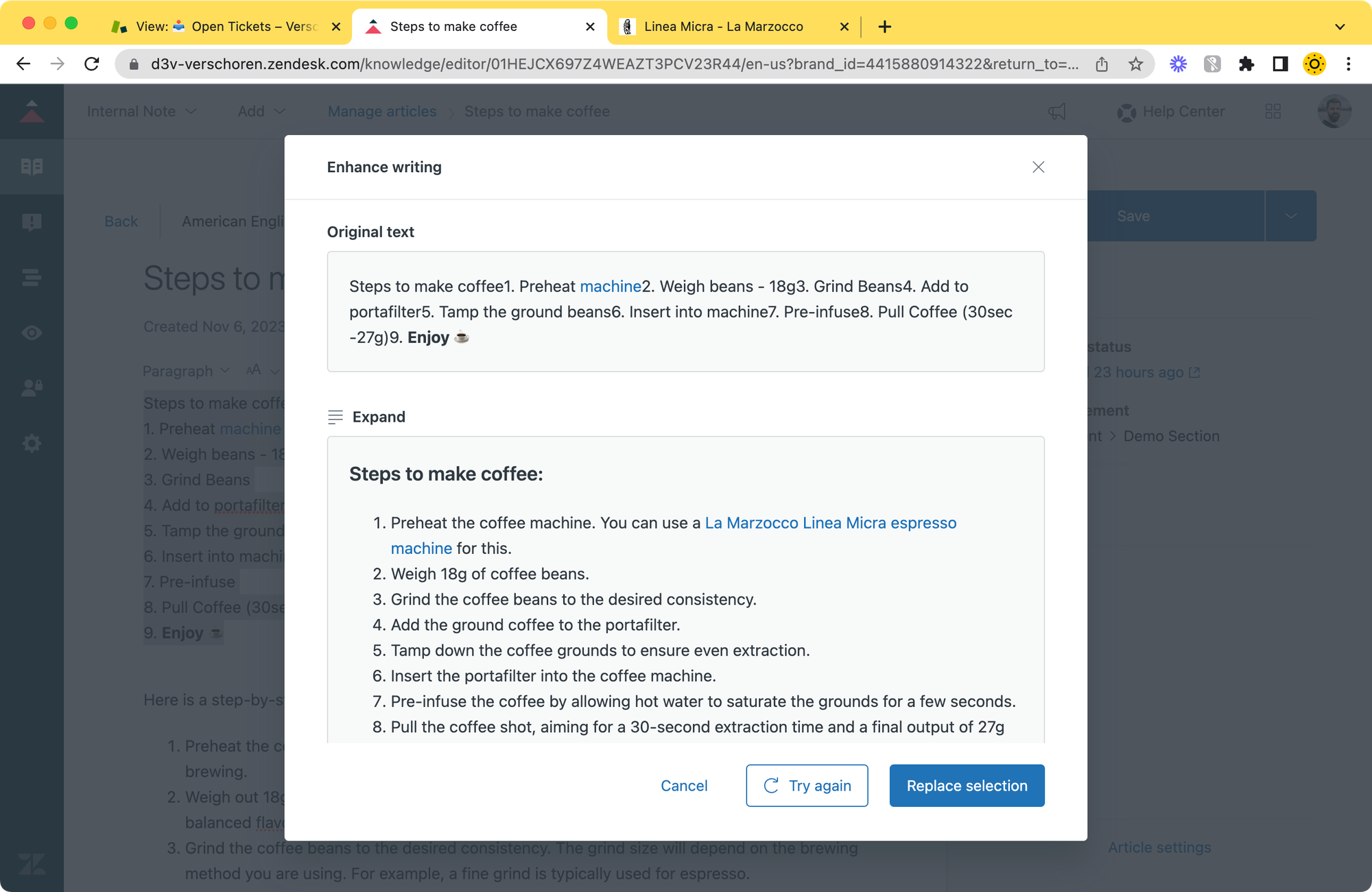This screenshot has width=1372, height=892.
Task: Open the Save options dropdown arrow
Action: pyautogui.click(x=1290, y=216)
